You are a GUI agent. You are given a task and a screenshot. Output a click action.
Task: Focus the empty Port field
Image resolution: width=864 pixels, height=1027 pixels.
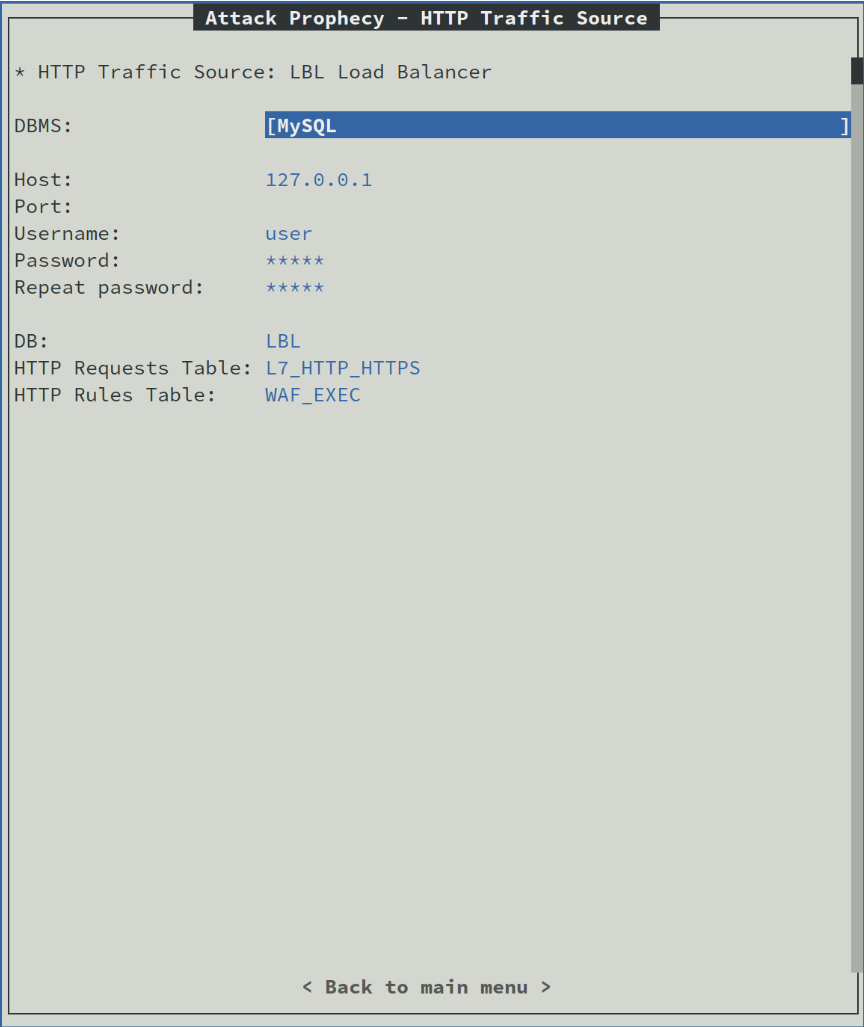(x=557, y=206)
